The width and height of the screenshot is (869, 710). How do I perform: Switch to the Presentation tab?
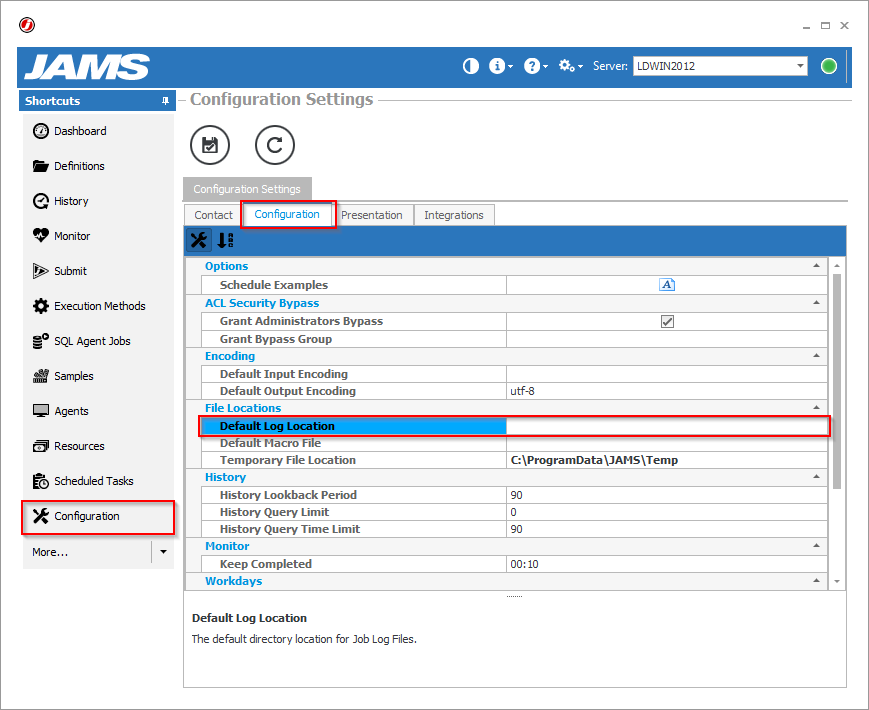[x=371, y=215]
